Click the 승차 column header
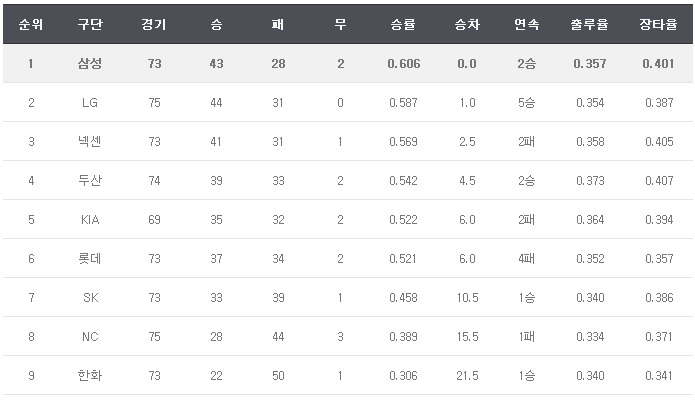 coord(466,24)
